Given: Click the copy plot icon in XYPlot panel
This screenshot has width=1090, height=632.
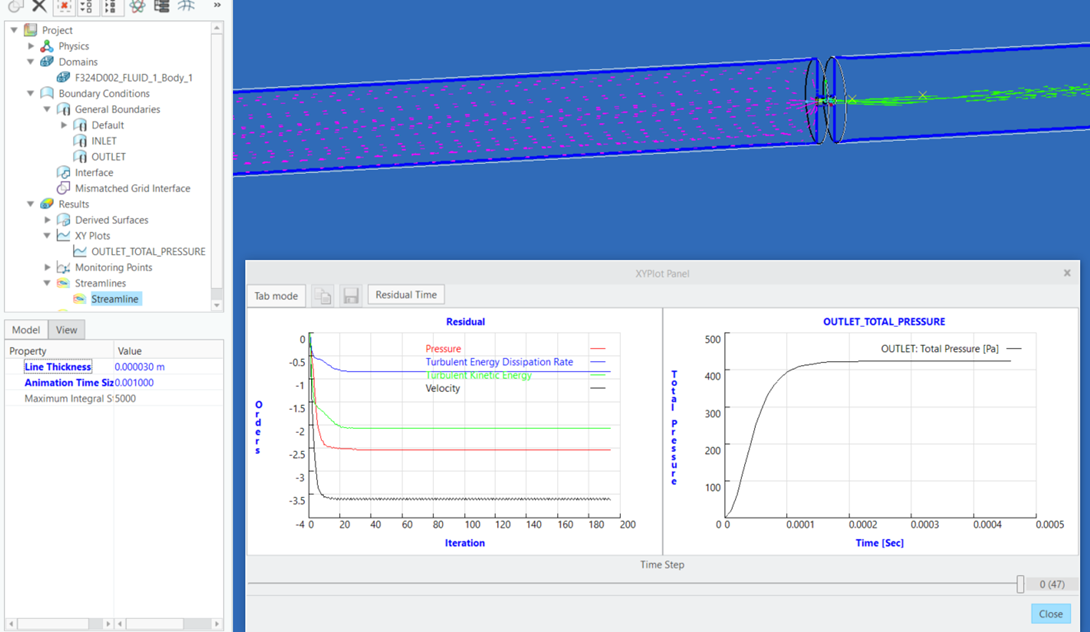Looking at the screenshot, I should coord(322,294).
